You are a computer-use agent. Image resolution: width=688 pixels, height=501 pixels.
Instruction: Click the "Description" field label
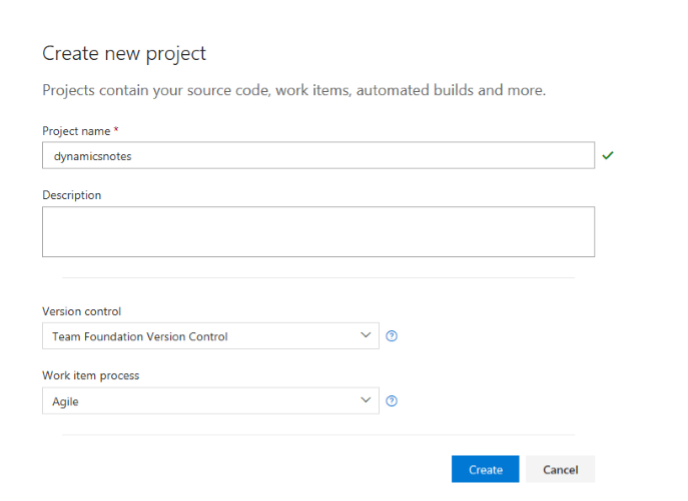point(71,195)
